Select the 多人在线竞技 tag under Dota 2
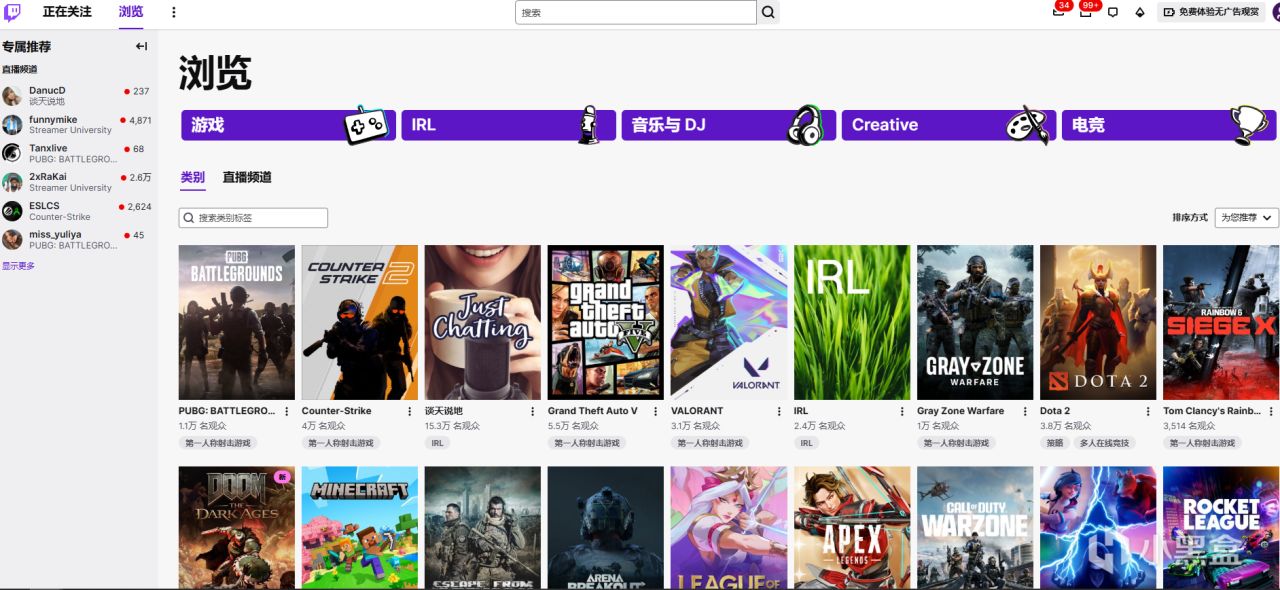This screenshot has height=590, width=1280. pyautogui.click(x=1104, y=443)
